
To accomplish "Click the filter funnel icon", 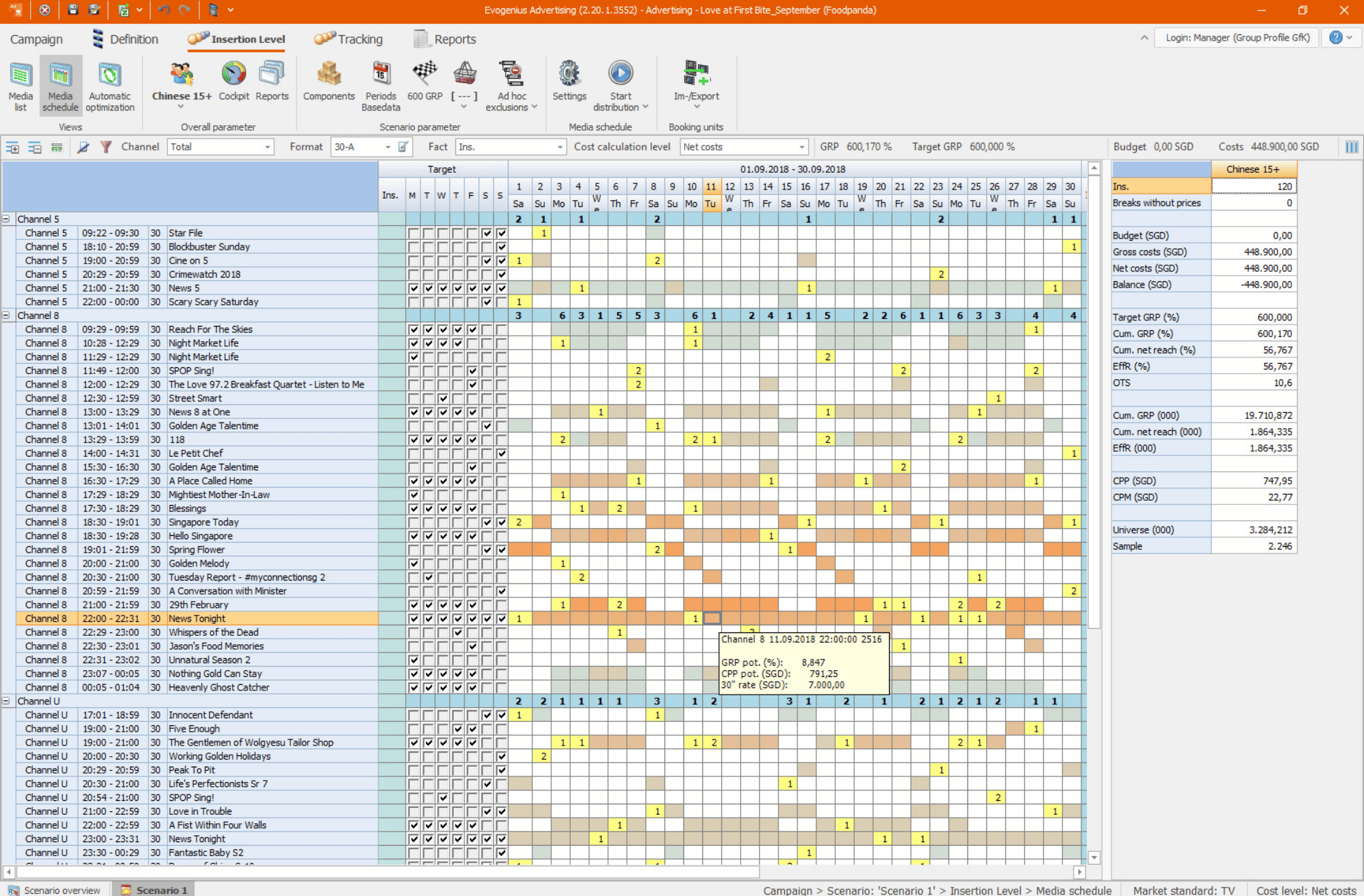I will click(106, 147).
